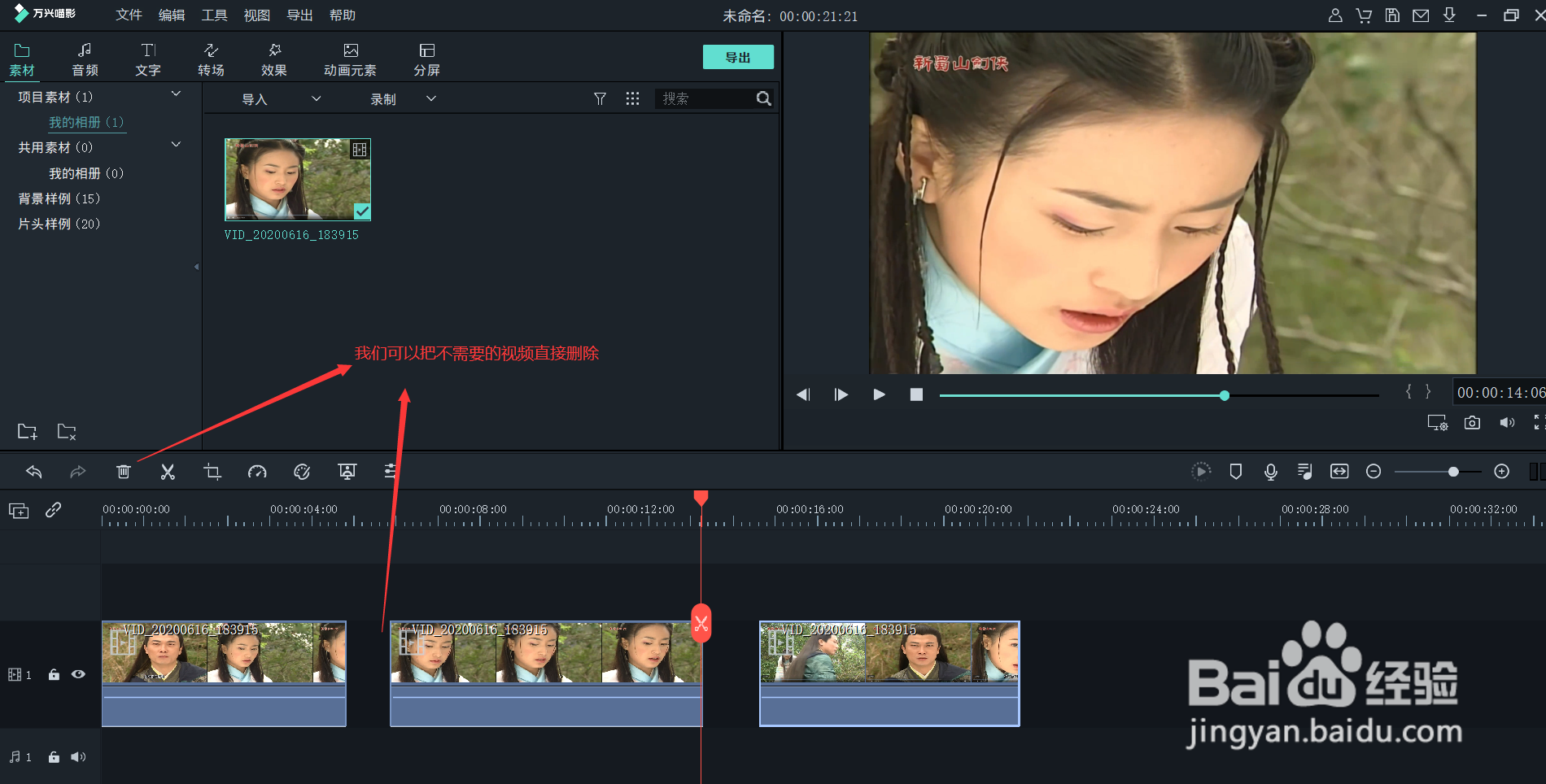This screenshot has width=1546, height=784.
Task: Click the green 导出 button
Action: (738, 57)
